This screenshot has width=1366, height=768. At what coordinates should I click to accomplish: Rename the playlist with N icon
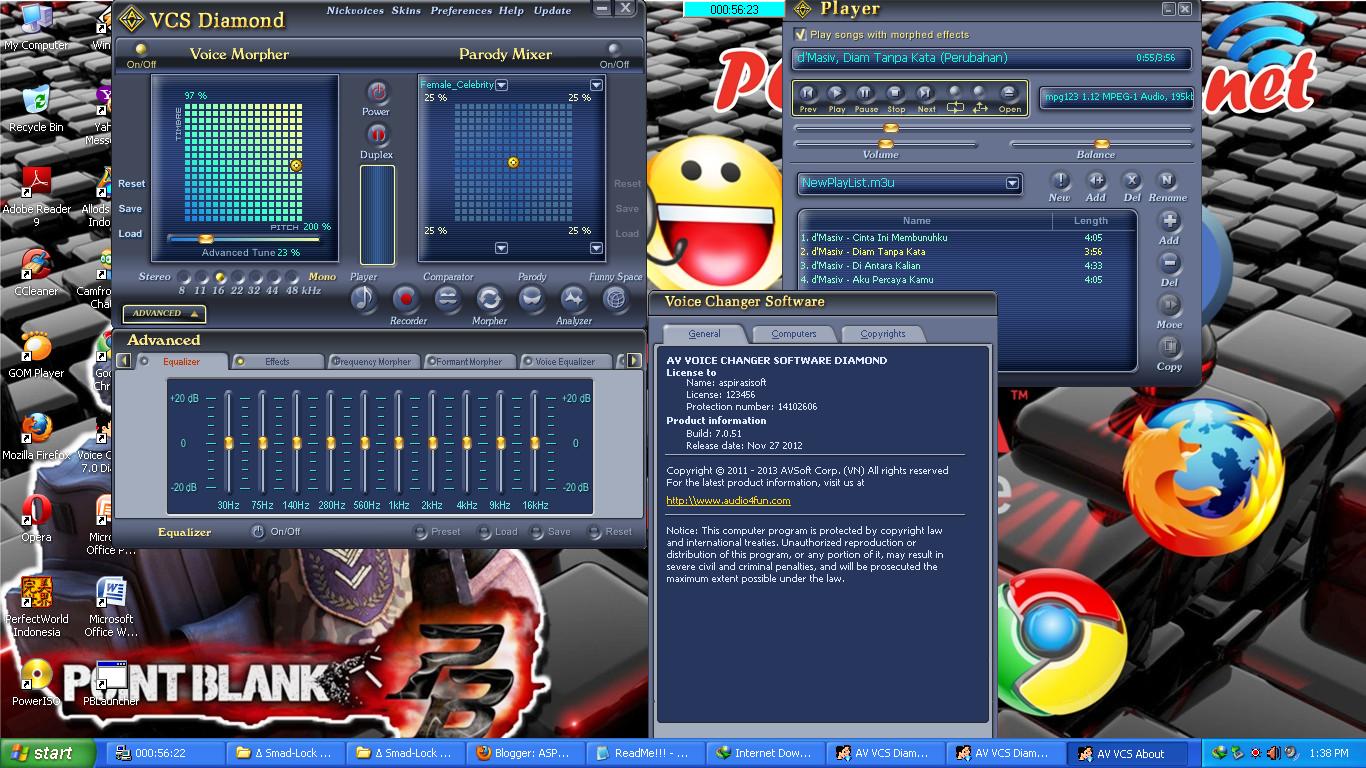click(1166, 181)
